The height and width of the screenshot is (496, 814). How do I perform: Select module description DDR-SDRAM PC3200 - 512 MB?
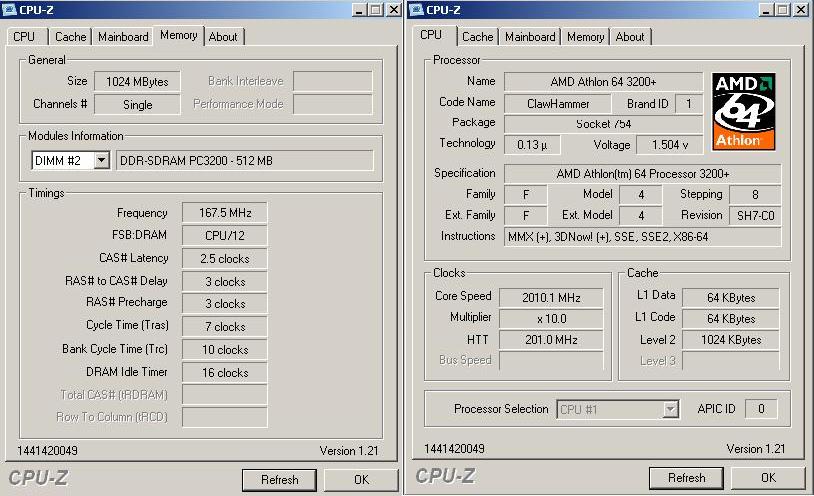(x=245, y=160)
